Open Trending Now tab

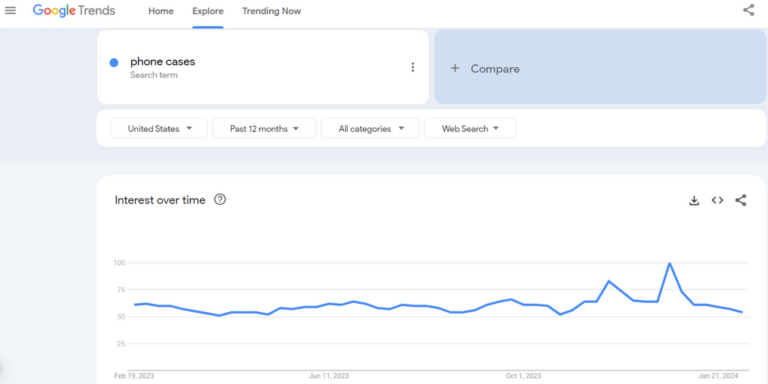coord(271,11)
